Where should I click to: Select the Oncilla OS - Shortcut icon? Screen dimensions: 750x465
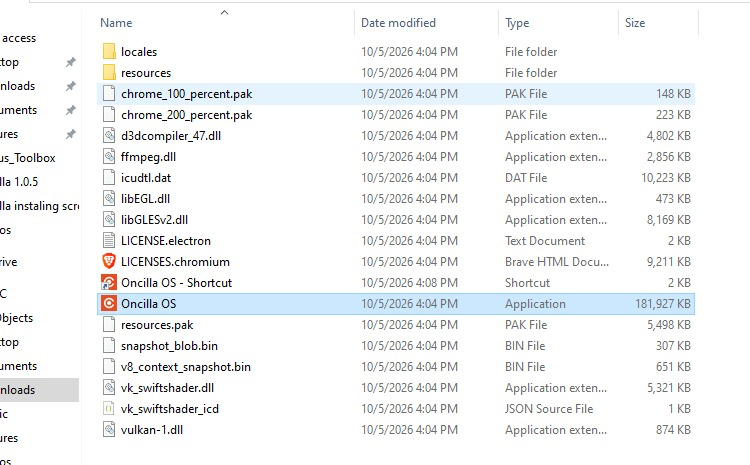(109, 283)
